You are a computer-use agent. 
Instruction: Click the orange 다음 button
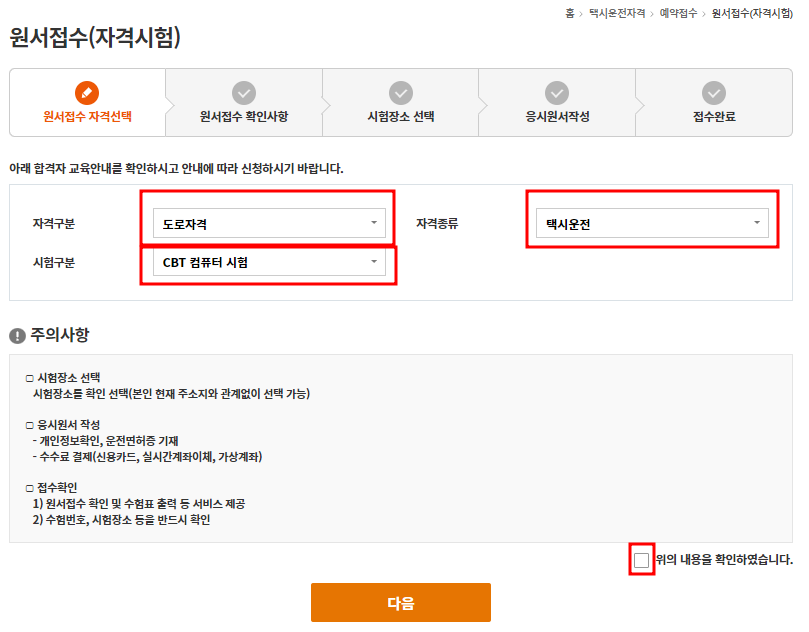[x=401, y=603]
